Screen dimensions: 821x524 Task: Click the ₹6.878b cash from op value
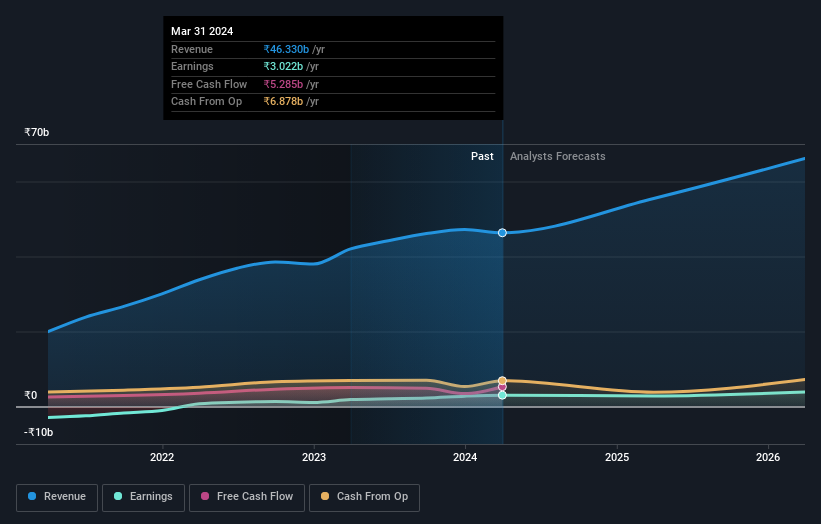(283, 102)
